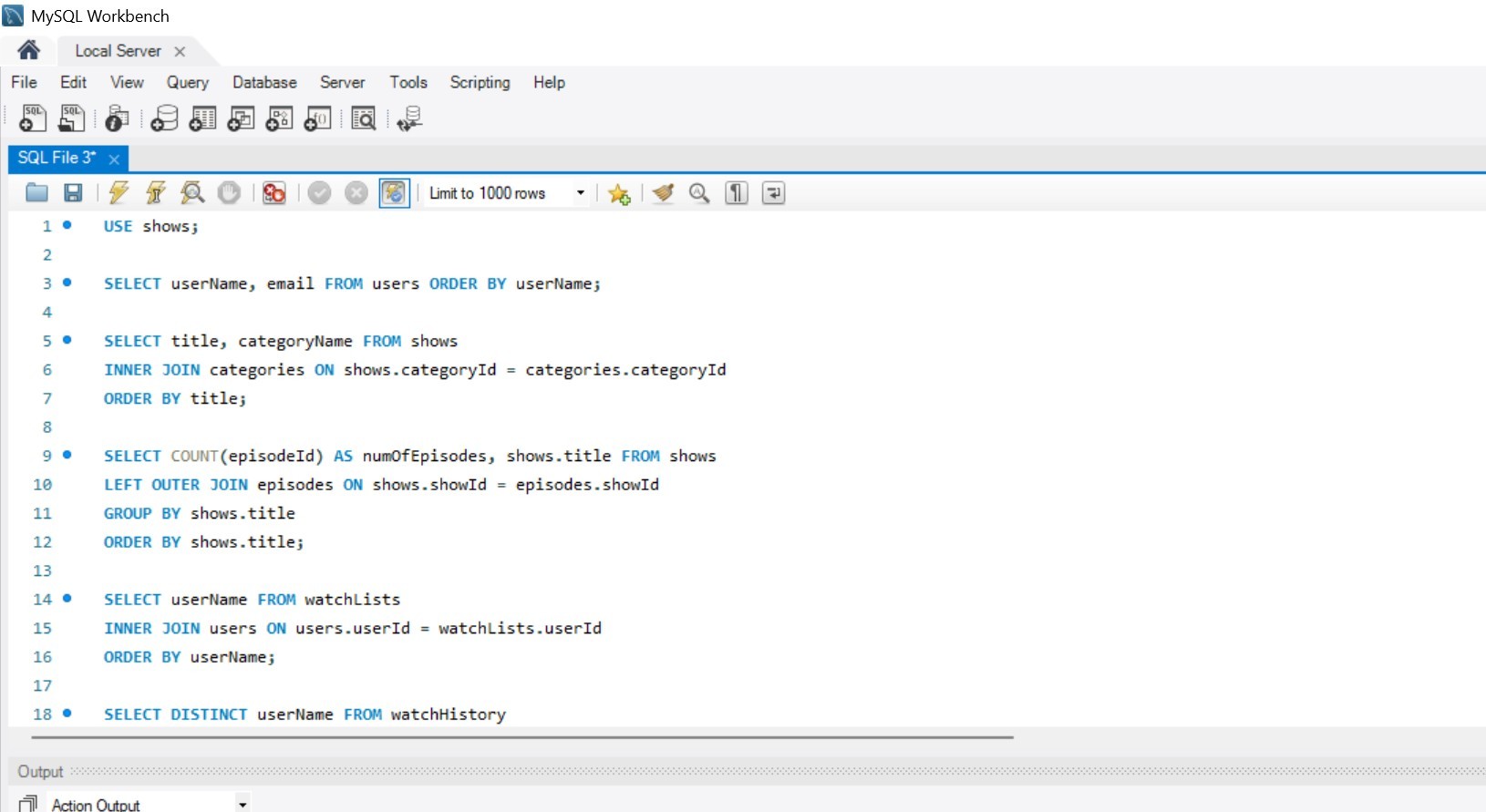Click the Action Output list icon
Screen dimensions: 1486x812
coord(28,804)
